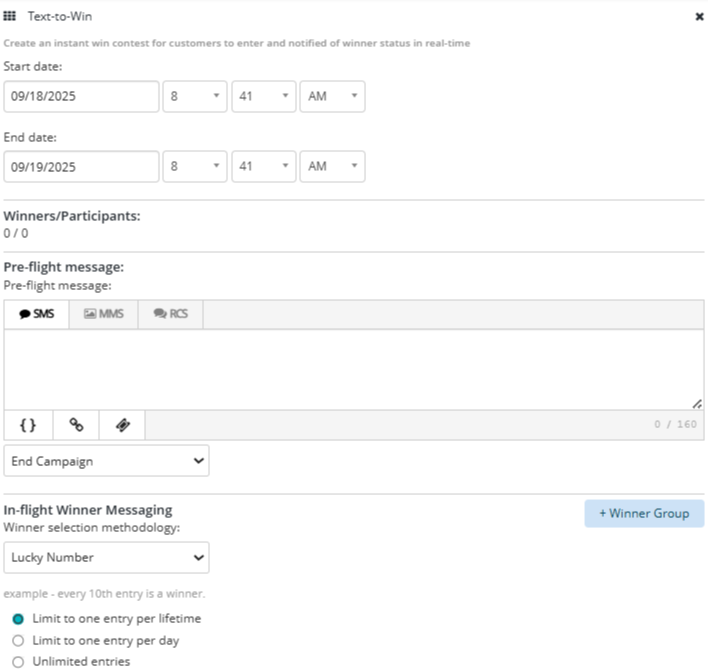Close the Text-to-Win panel
The height and width of the screenshot is (670, 708).
click(698, 17)
